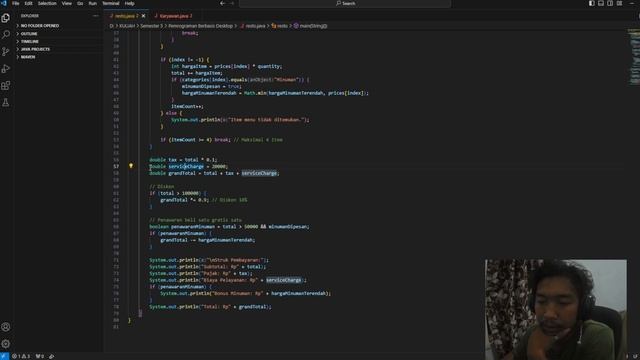Image resolution: width=640 pixels, height=360 pixels.
Task: Toggle bottom panel visibility
Action: [601, 3]
